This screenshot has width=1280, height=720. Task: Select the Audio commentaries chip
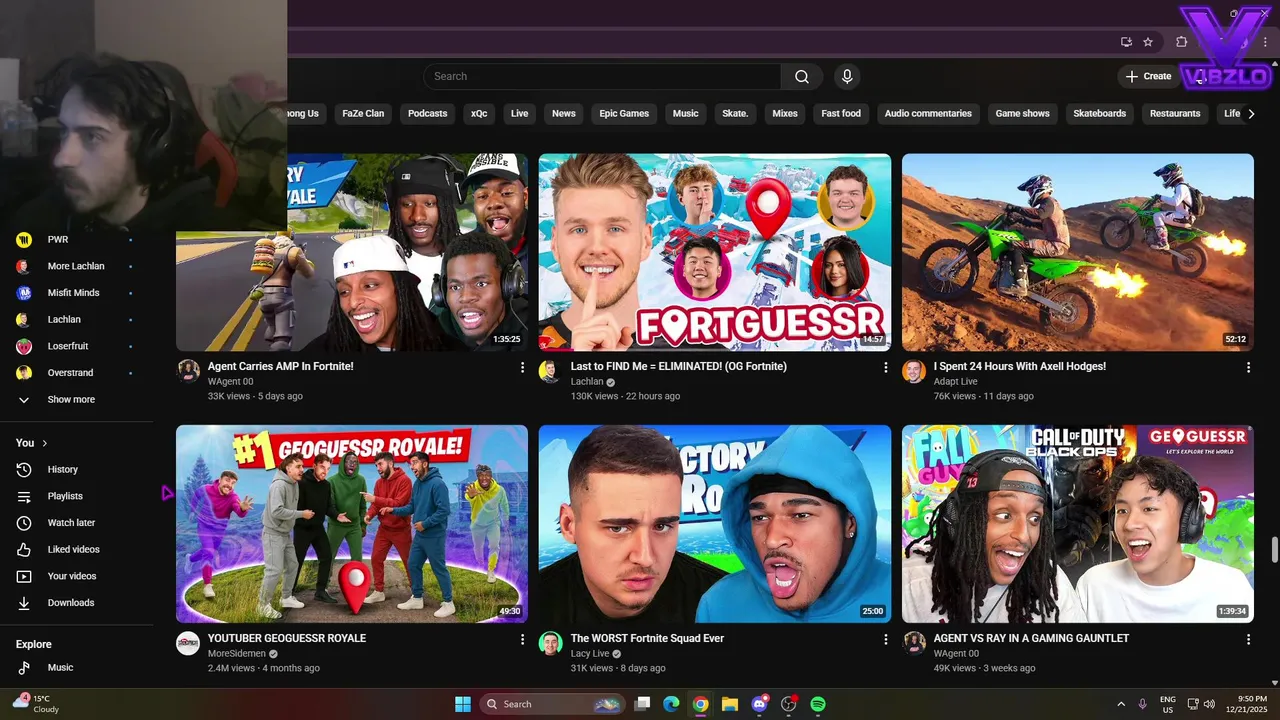[x=928, y=113]
